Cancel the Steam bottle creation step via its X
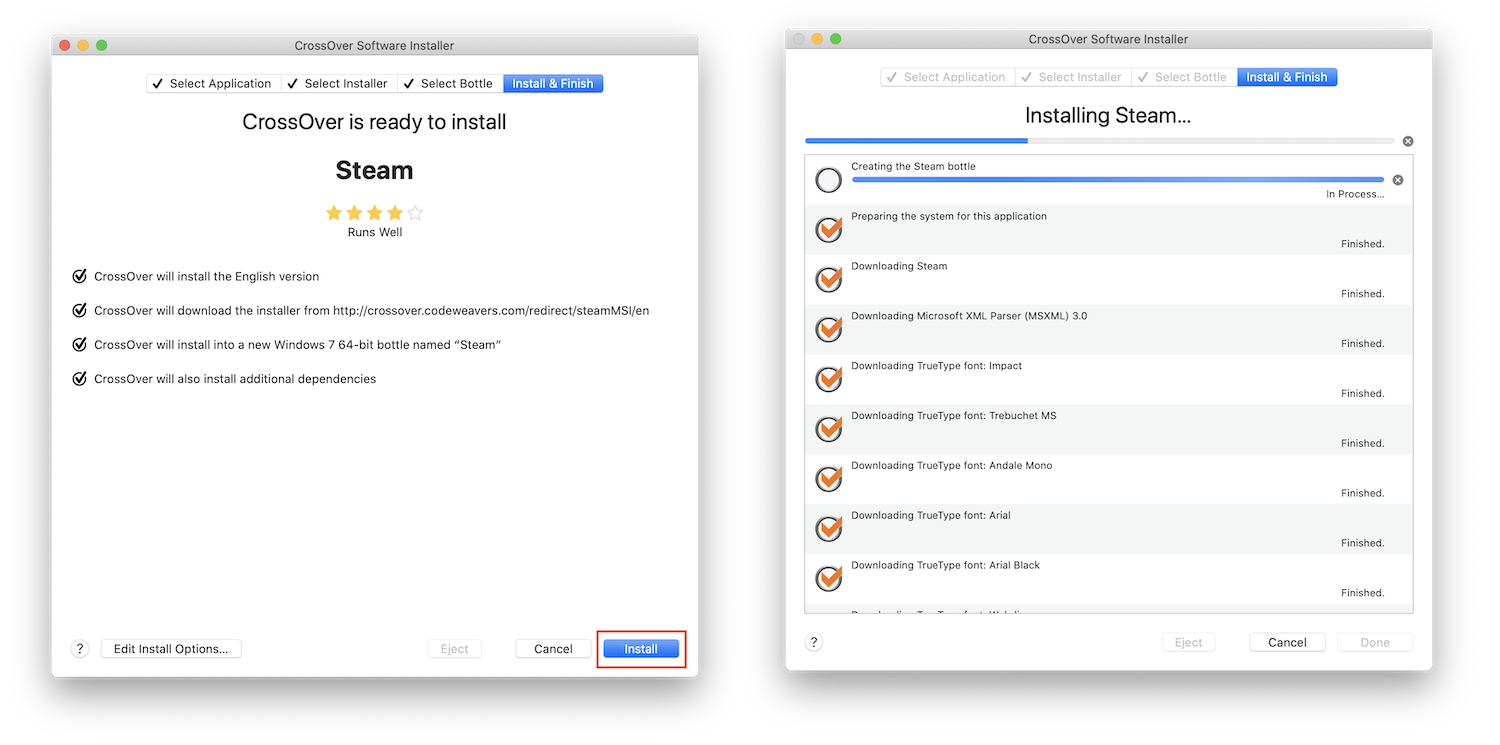The height and width of the screenshot is (745, 1500). [x=1397, y=179]
